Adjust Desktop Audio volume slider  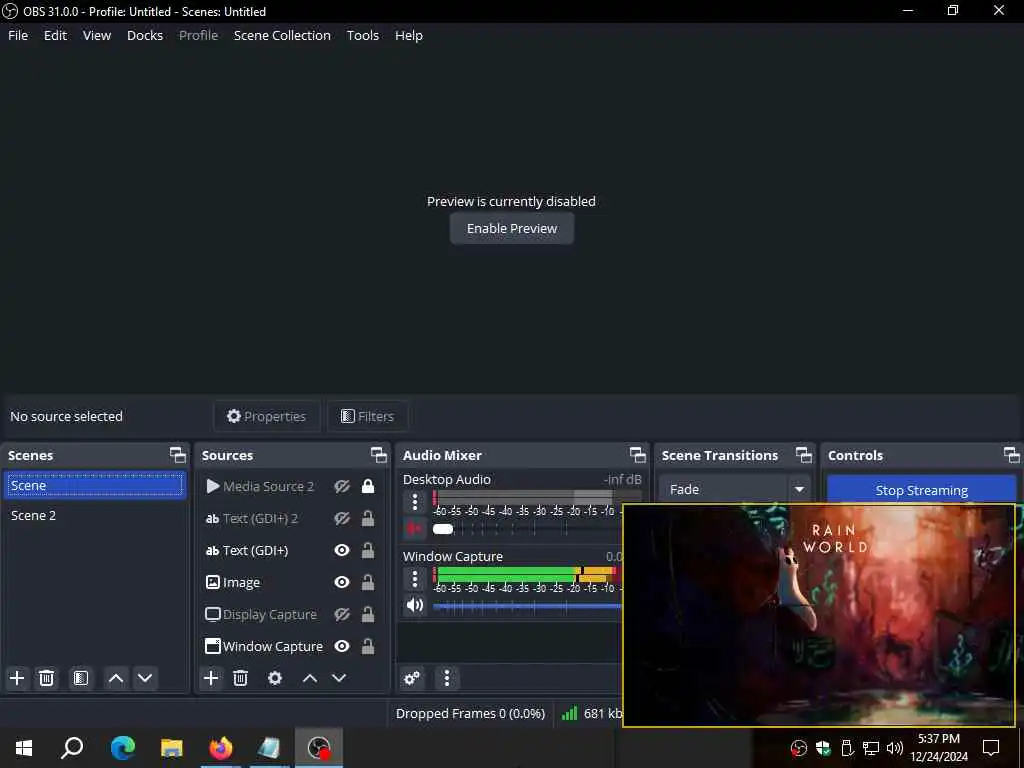[x=527, y=529]
